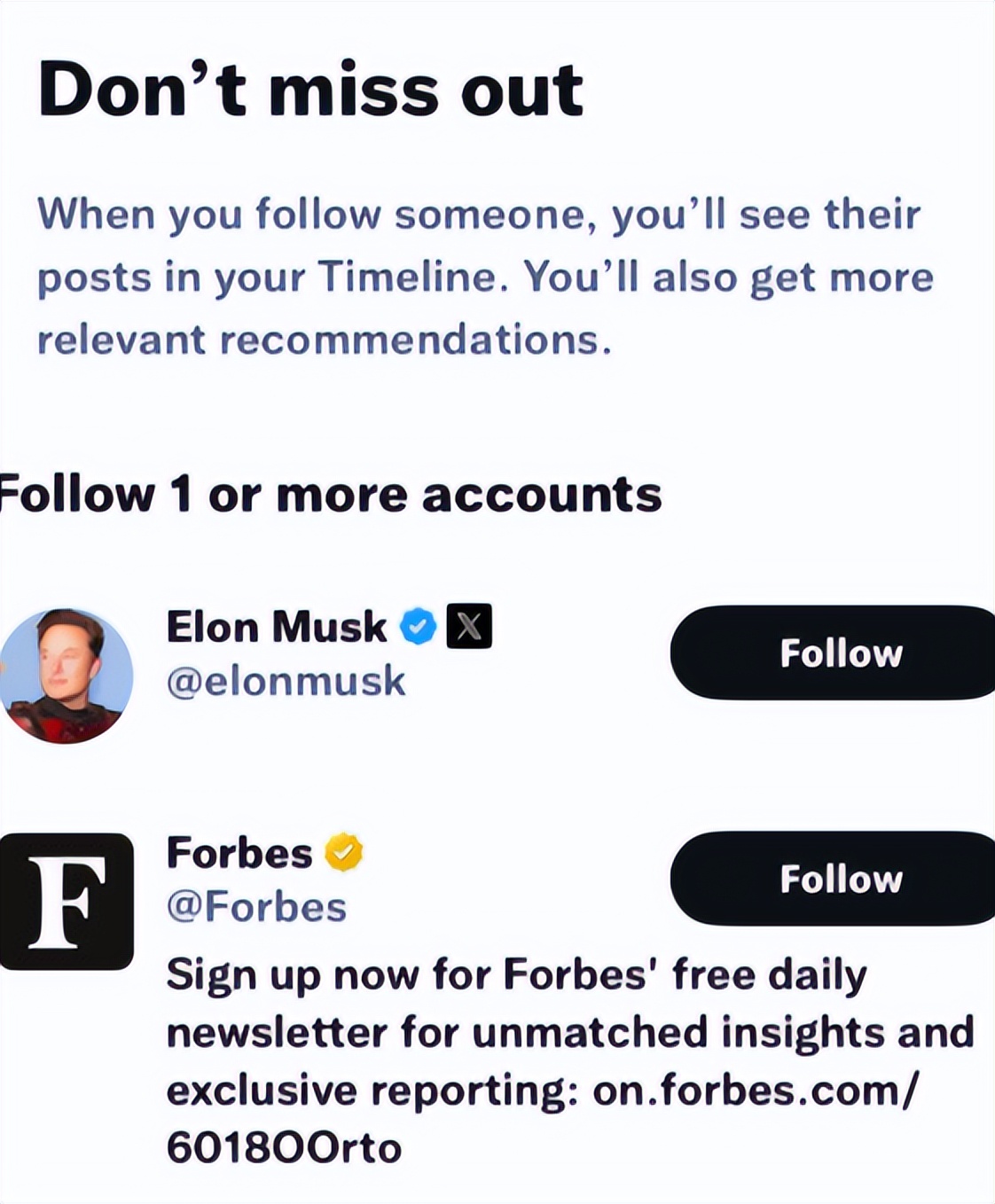Open the Forbes logo avatar
995x1204 pixels.
tap(67, 901)
